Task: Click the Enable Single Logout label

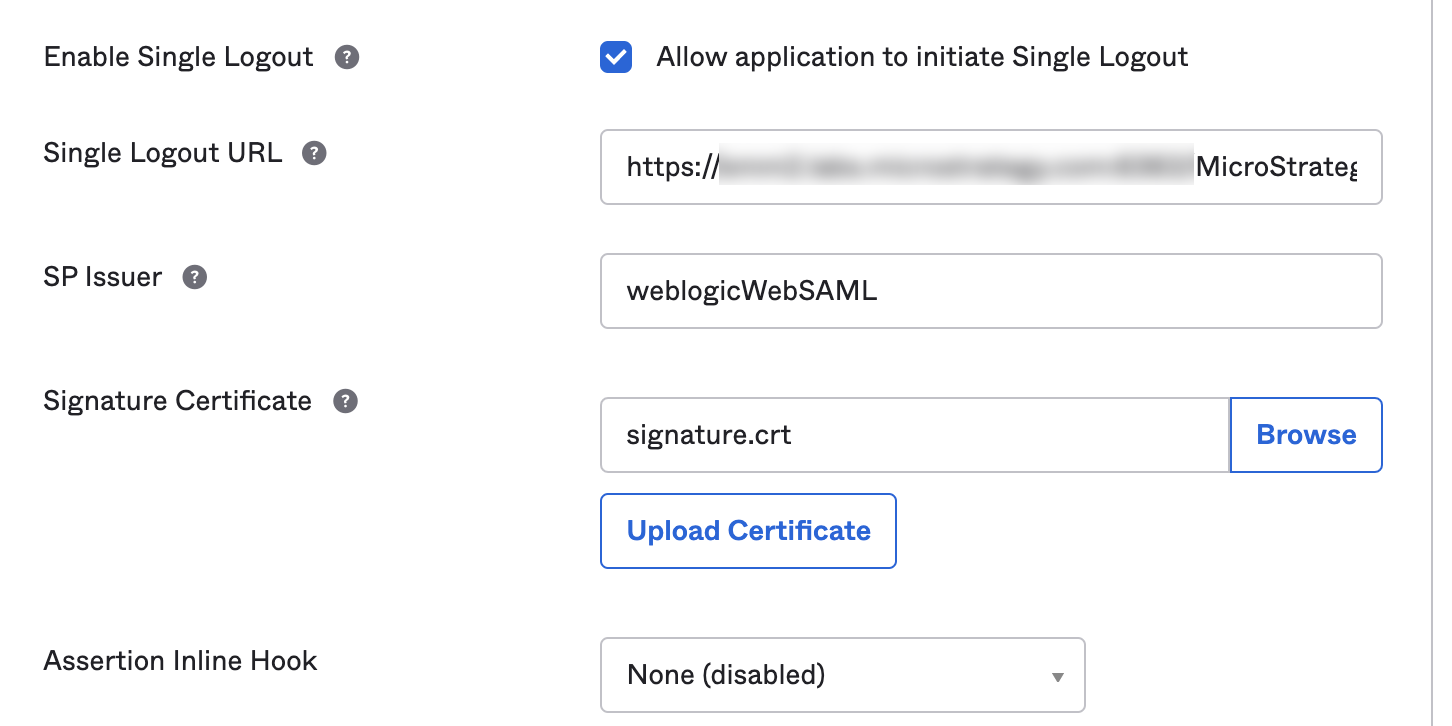Action: tap(178, 57)
